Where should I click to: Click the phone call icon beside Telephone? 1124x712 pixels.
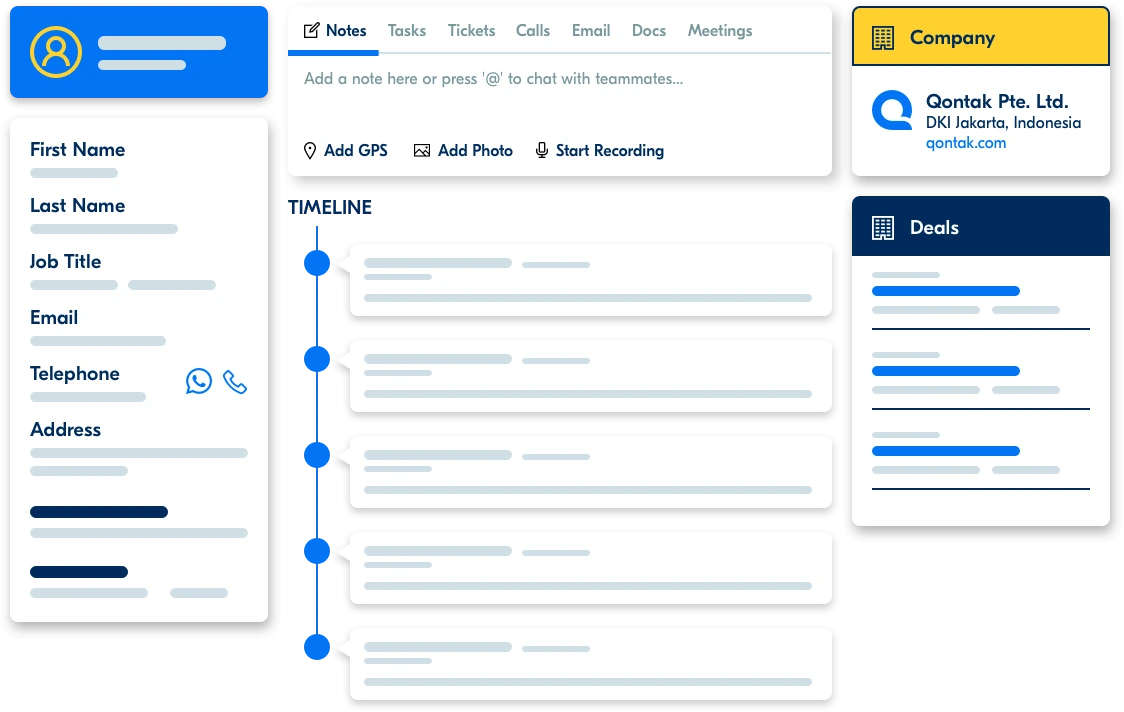point(235,381)
